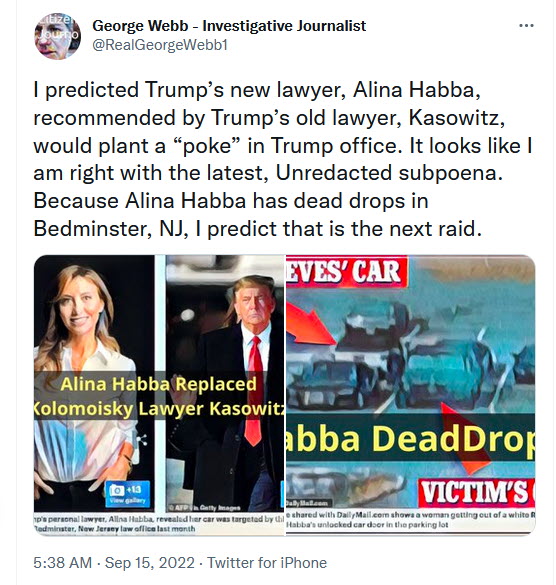Viewport: 556px width, 585px height.
Task: Open the right DeadDrop parking lot image
Action: 410,395
